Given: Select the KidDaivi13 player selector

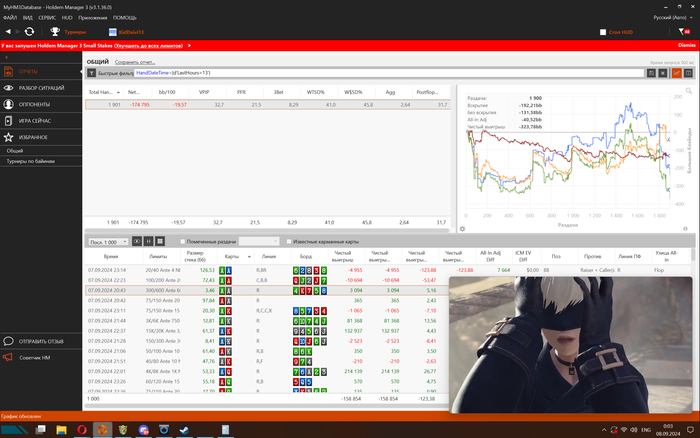Looking at the screenshot, I should click(x=126, y=32).
